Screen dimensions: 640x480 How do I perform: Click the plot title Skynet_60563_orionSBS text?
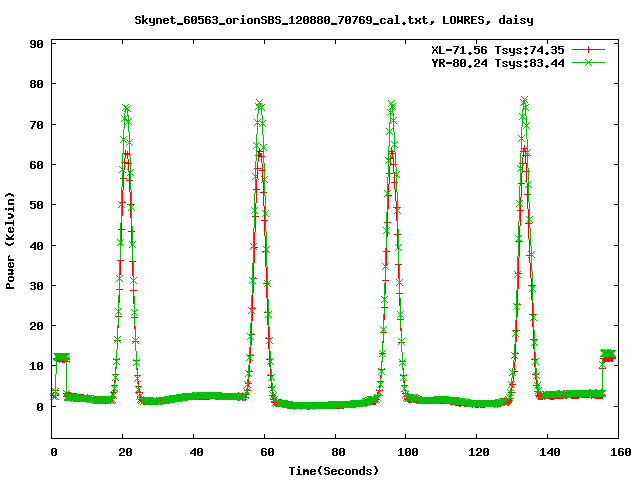pyautogui.click(x=334, y=20)
